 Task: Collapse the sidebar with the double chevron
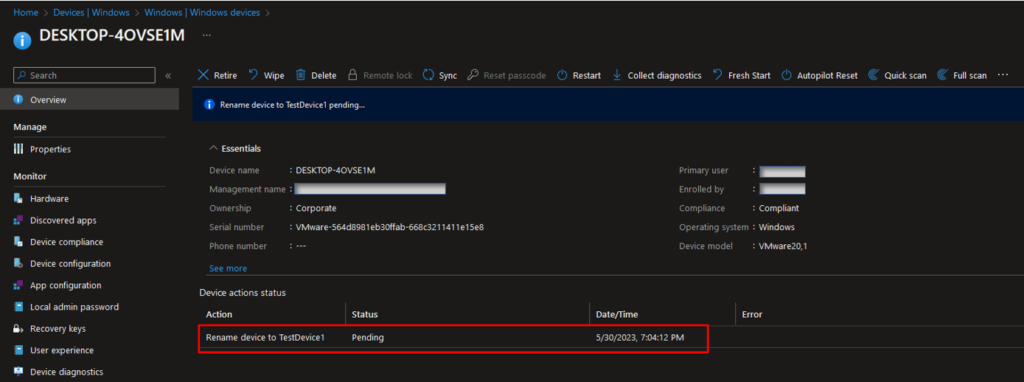pos(168,75)
